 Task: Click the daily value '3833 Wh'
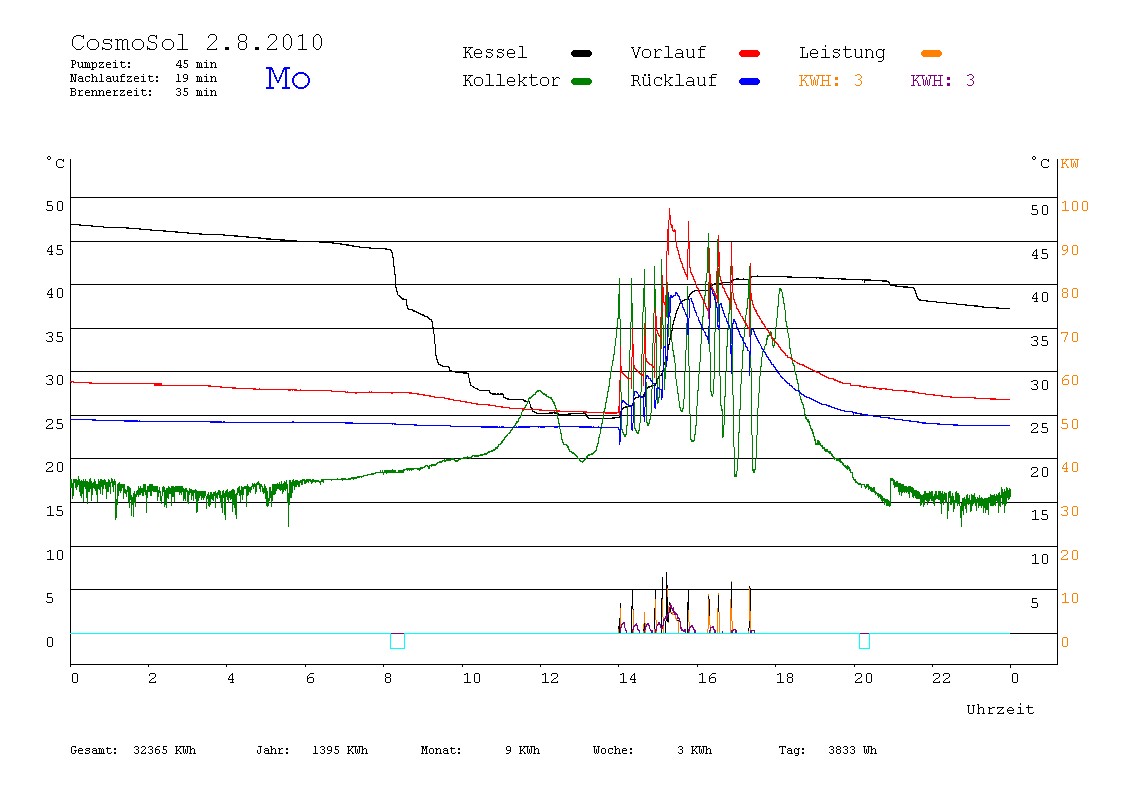pos(852,750)
